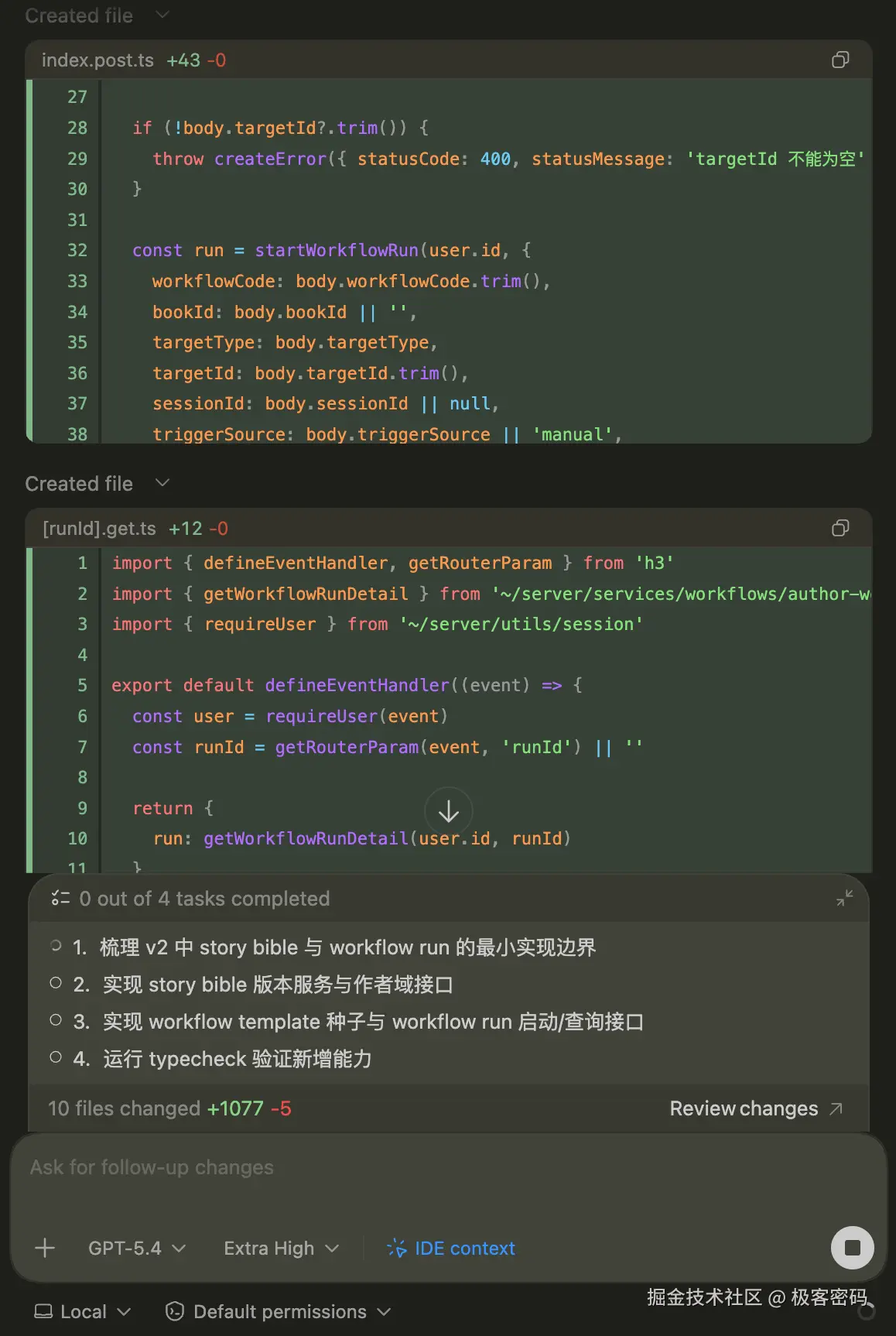
Task: Collapse the task list panel
Action: click(x=844, y=898)
